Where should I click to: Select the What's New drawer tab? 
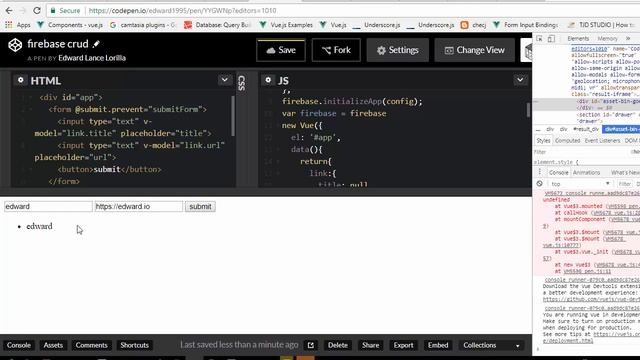[624, 173]
